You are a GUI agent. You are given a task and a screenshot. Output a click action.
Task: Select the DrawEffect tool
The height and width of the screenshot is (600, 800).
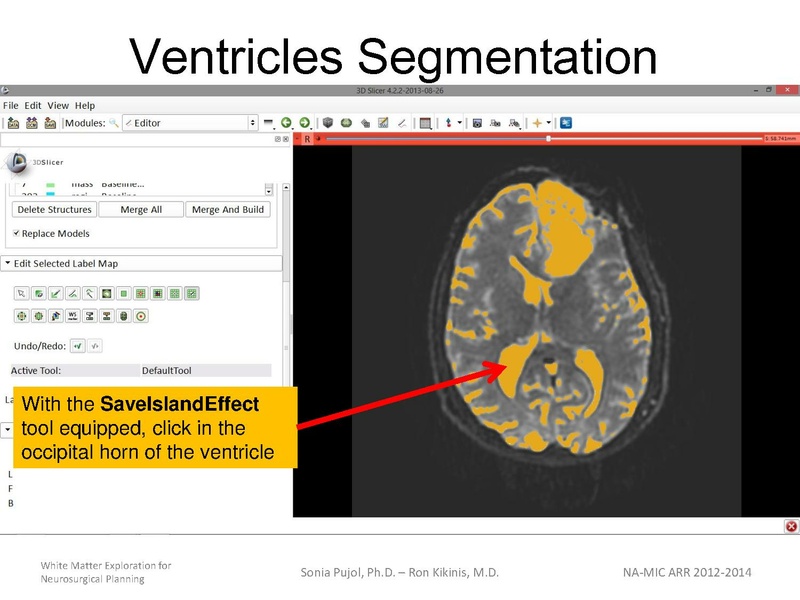tap(72, 292)
